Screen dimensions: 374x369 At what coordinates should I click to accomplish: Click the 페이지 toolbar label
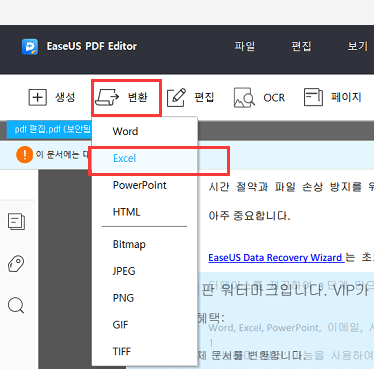click(346, 97)
